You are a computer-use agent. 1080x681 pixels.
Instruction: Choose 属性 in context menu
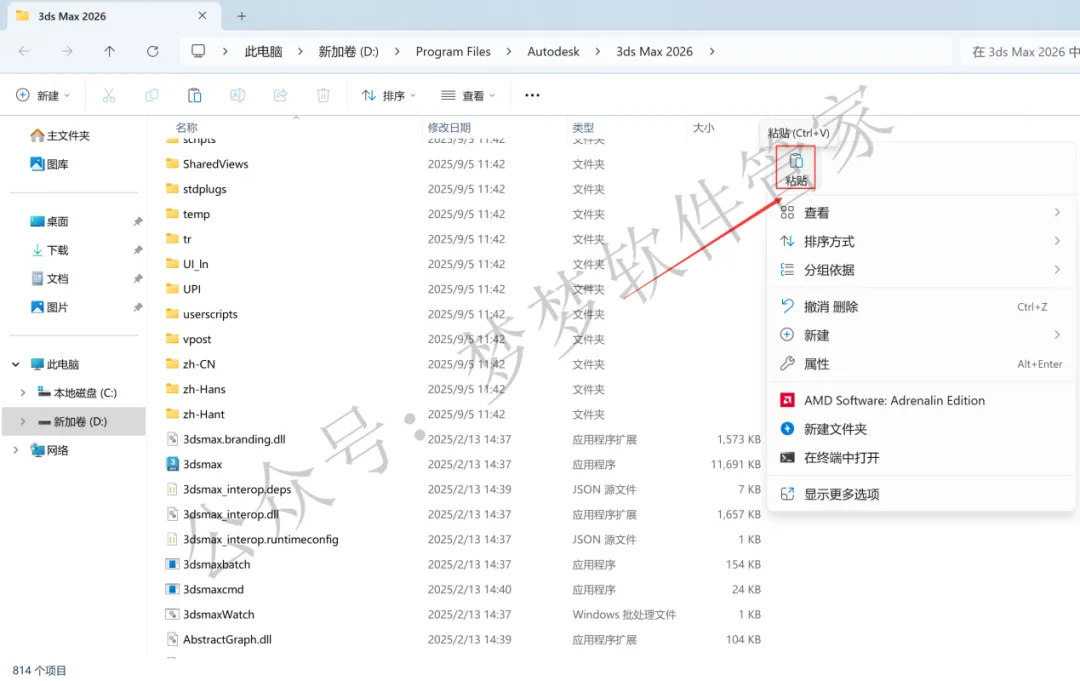[921, 364]
